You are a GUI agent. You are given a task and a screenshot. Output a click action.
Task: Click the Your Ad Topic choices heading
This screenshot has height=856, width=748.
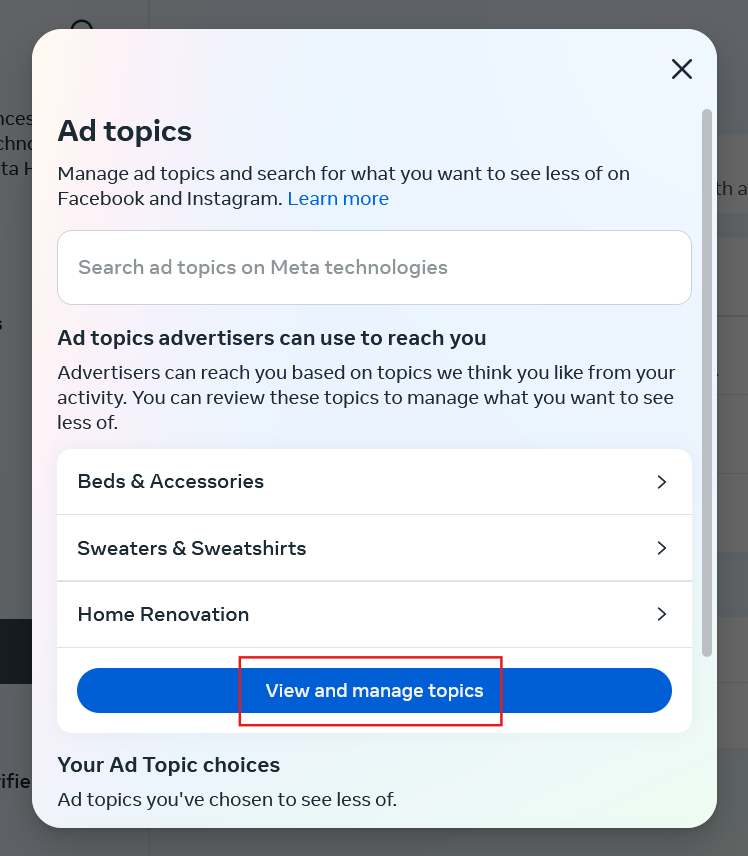pyautogui.click(x=169, y=765)
